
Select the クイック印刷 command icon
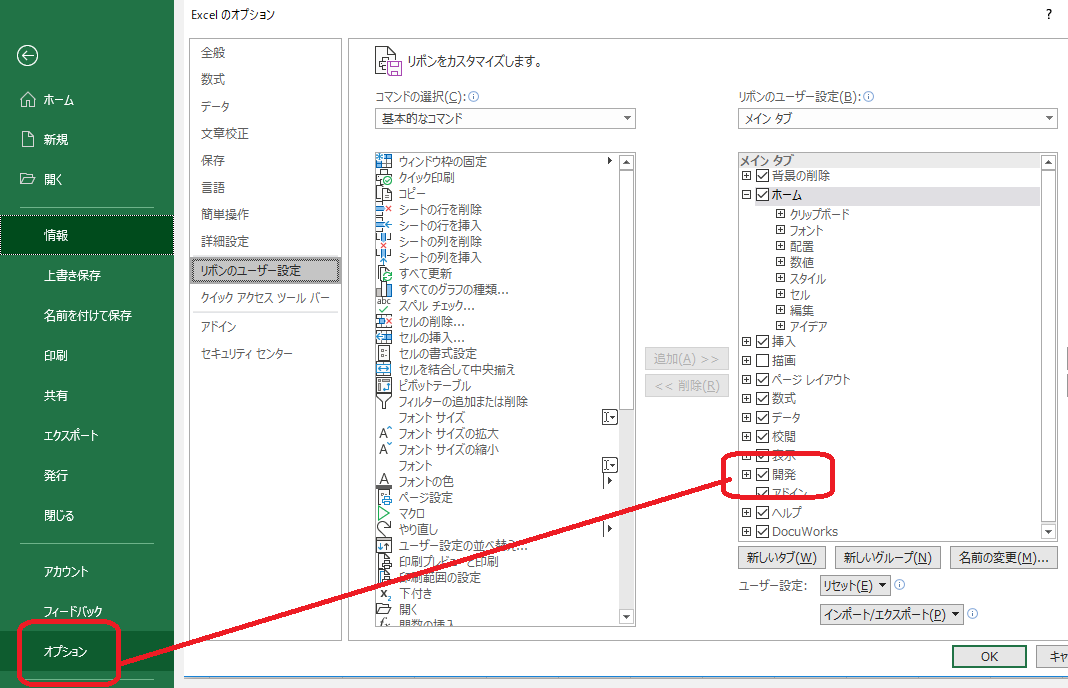(x=384, y=177)
